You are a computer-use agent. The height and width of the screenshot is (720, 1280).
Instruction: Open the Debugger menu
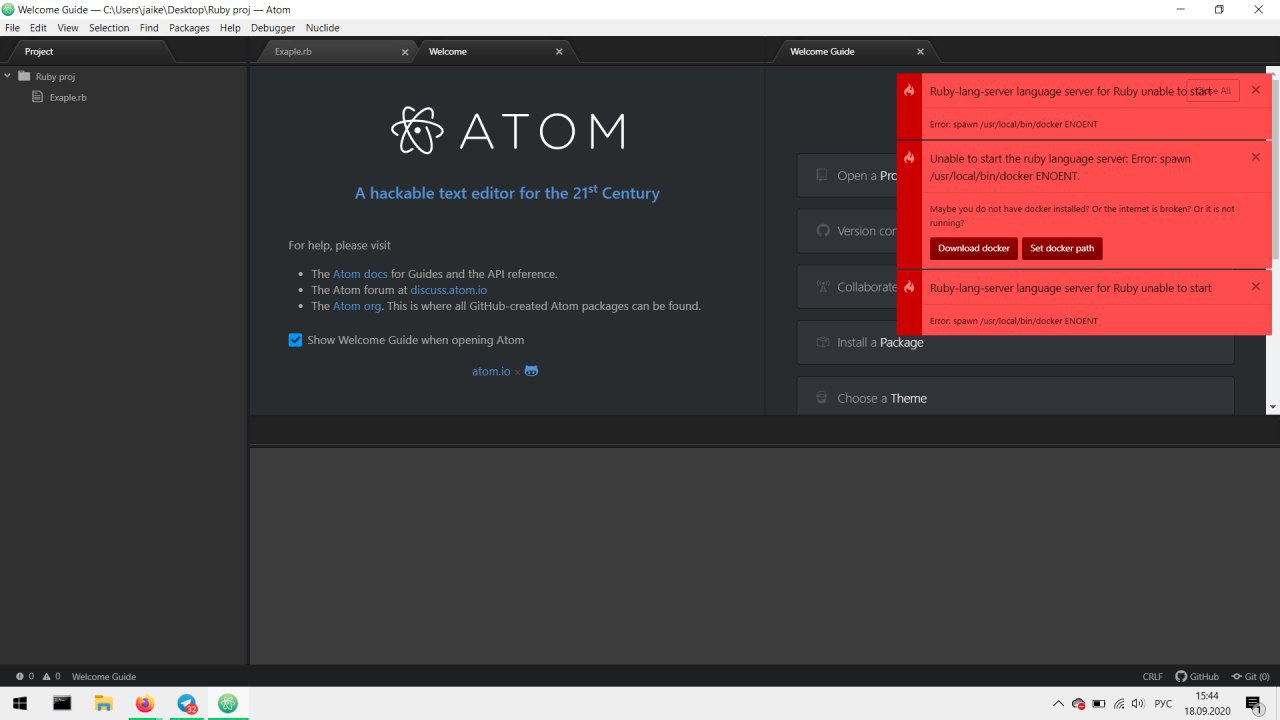tap(273, 28)
